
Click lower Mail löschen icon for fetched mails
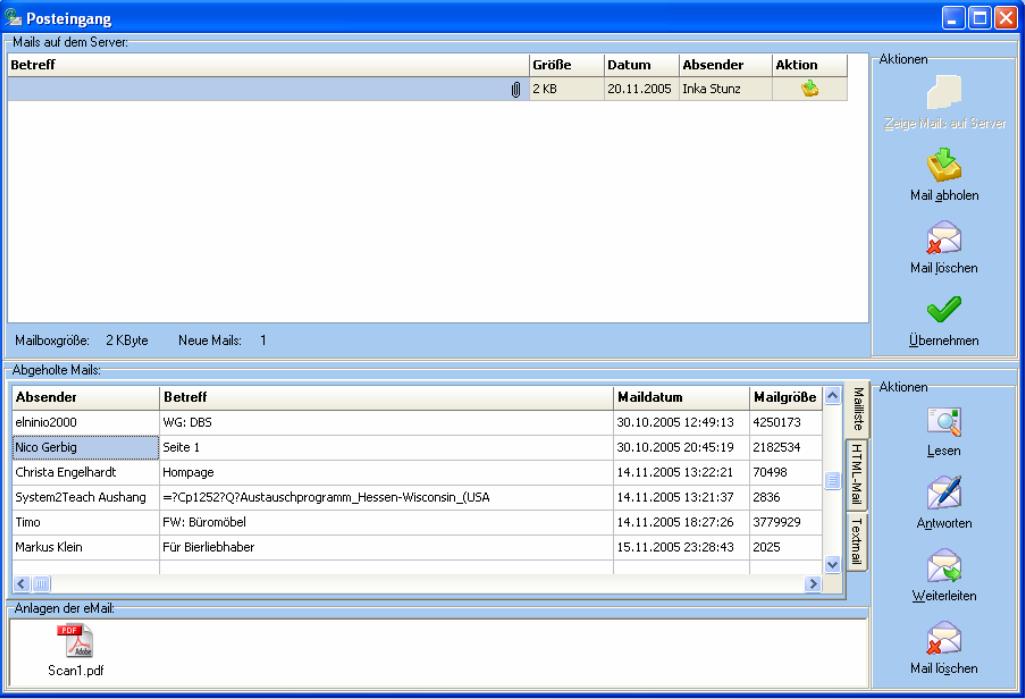click(x=945, y=639)
